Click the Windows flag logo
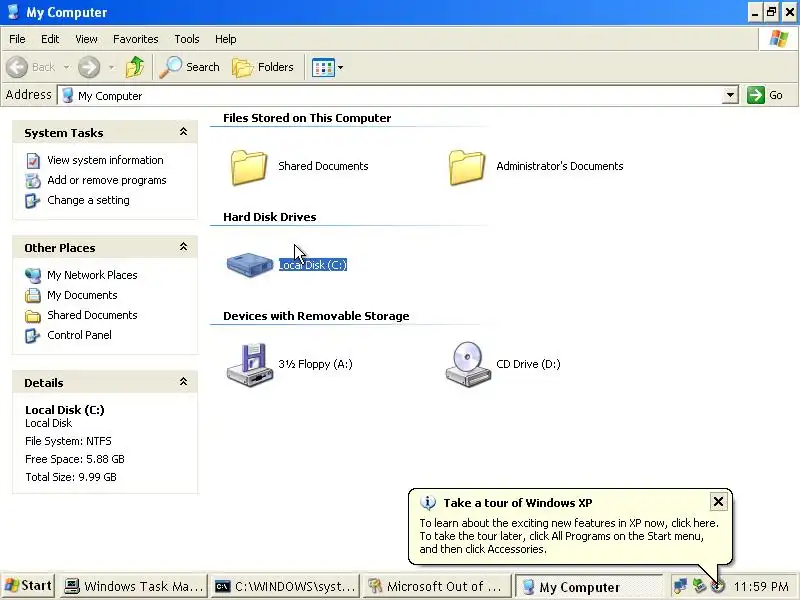The image size is (800, 600). (x=779, y=38)
